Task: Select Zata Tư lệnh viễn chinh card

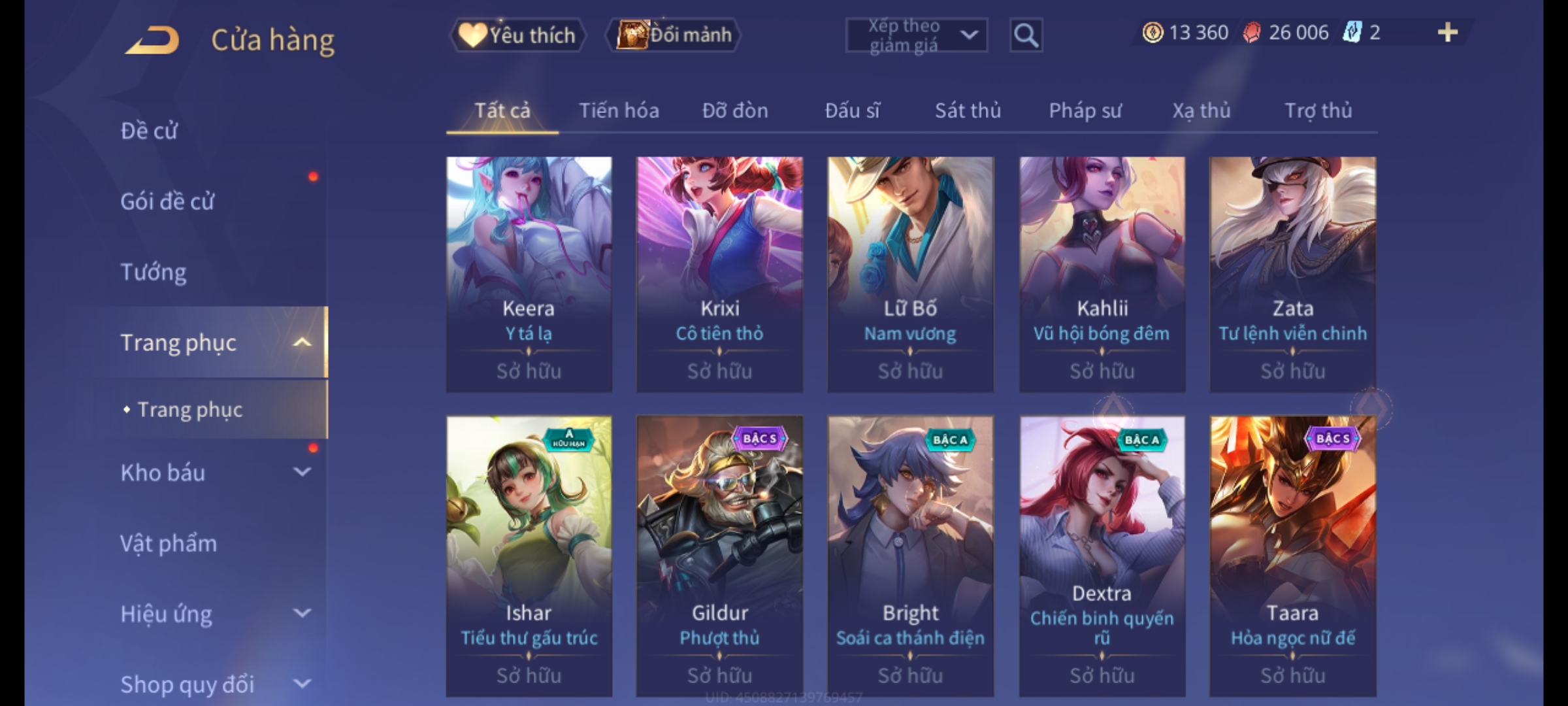Action: pyautogui.click(x=1292, y=275)
